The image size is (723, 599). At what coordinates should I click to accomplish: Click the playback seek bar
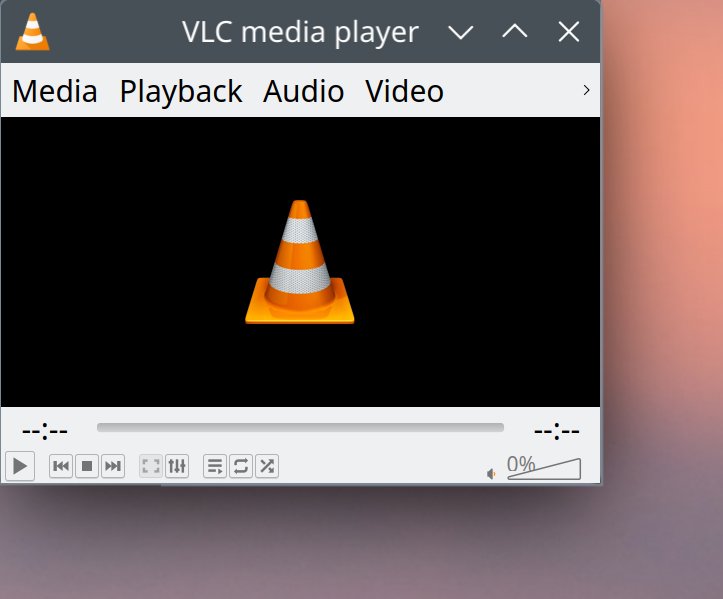click(300, 428)
